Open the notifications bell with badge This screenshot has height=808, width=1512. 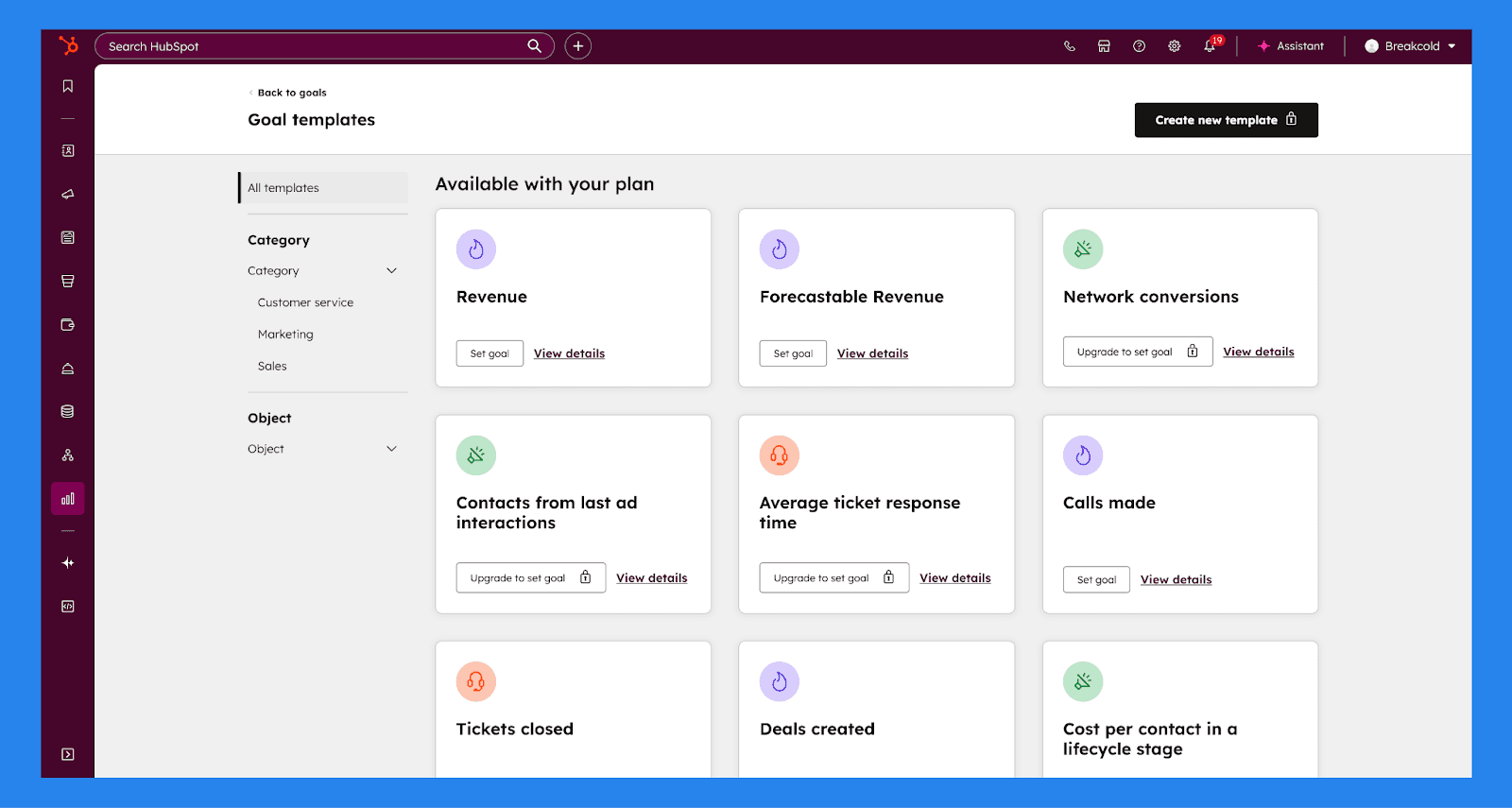coord(1211,45)
